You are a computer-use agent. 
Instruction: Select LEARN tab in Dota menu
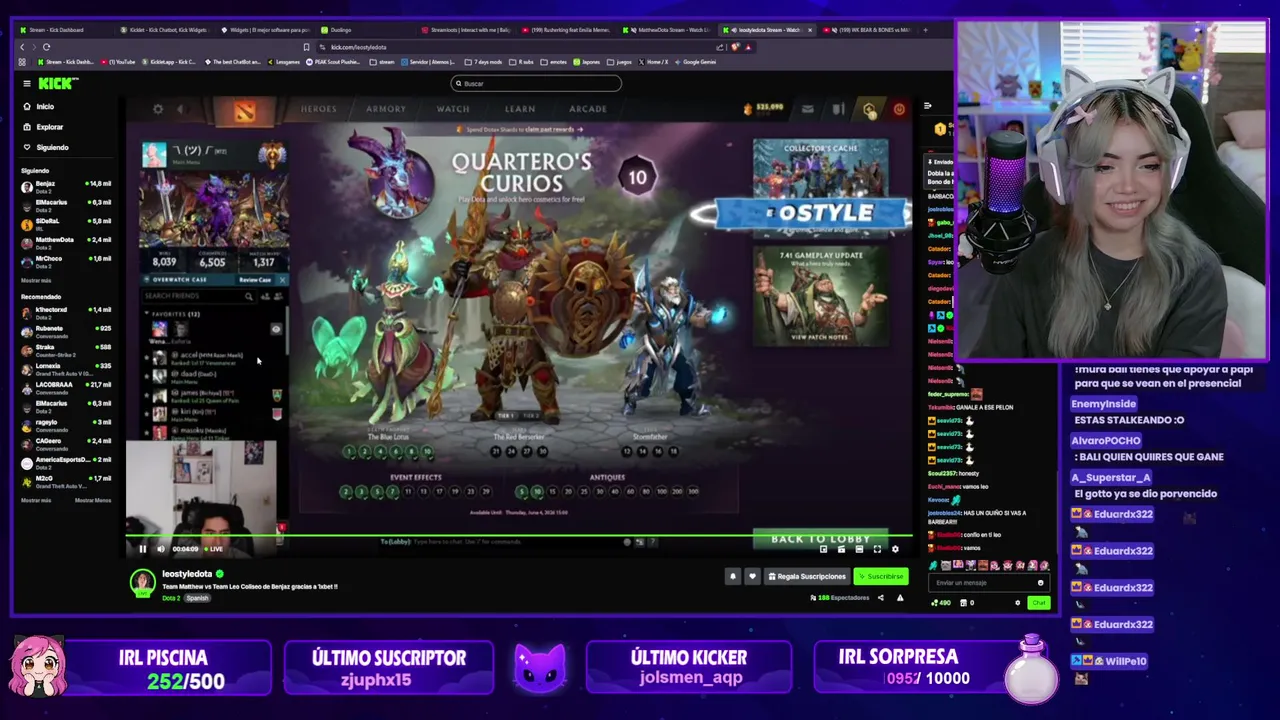pyautogui.click(x=520, y=109)
